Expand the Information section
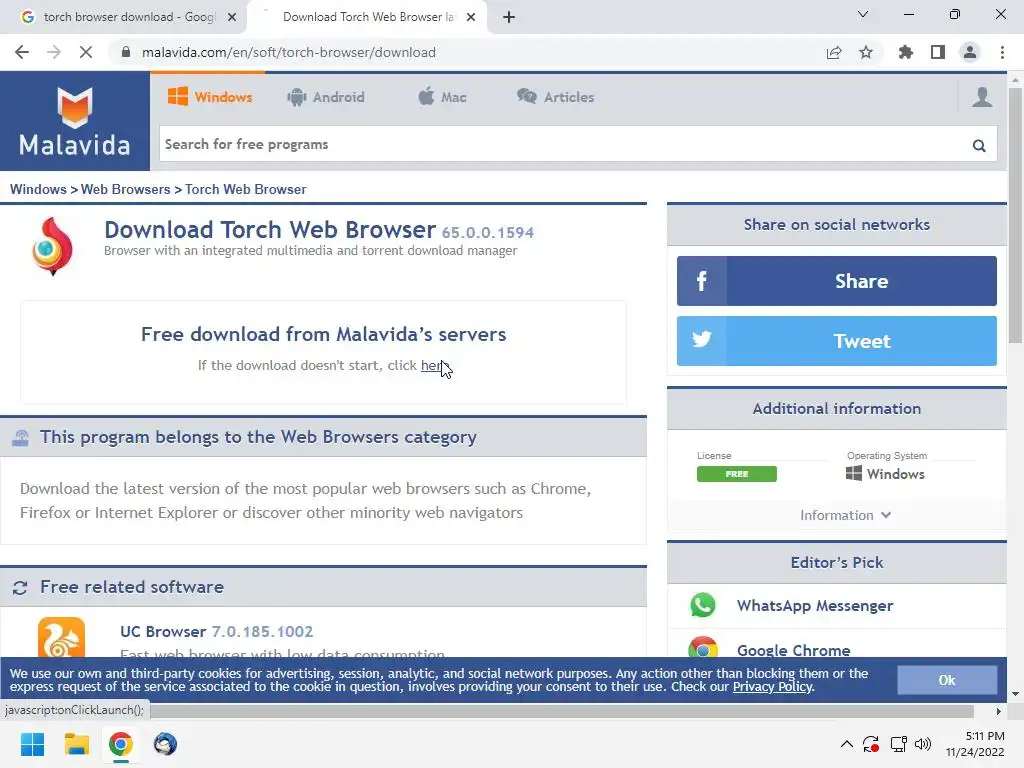 [845, 515]
